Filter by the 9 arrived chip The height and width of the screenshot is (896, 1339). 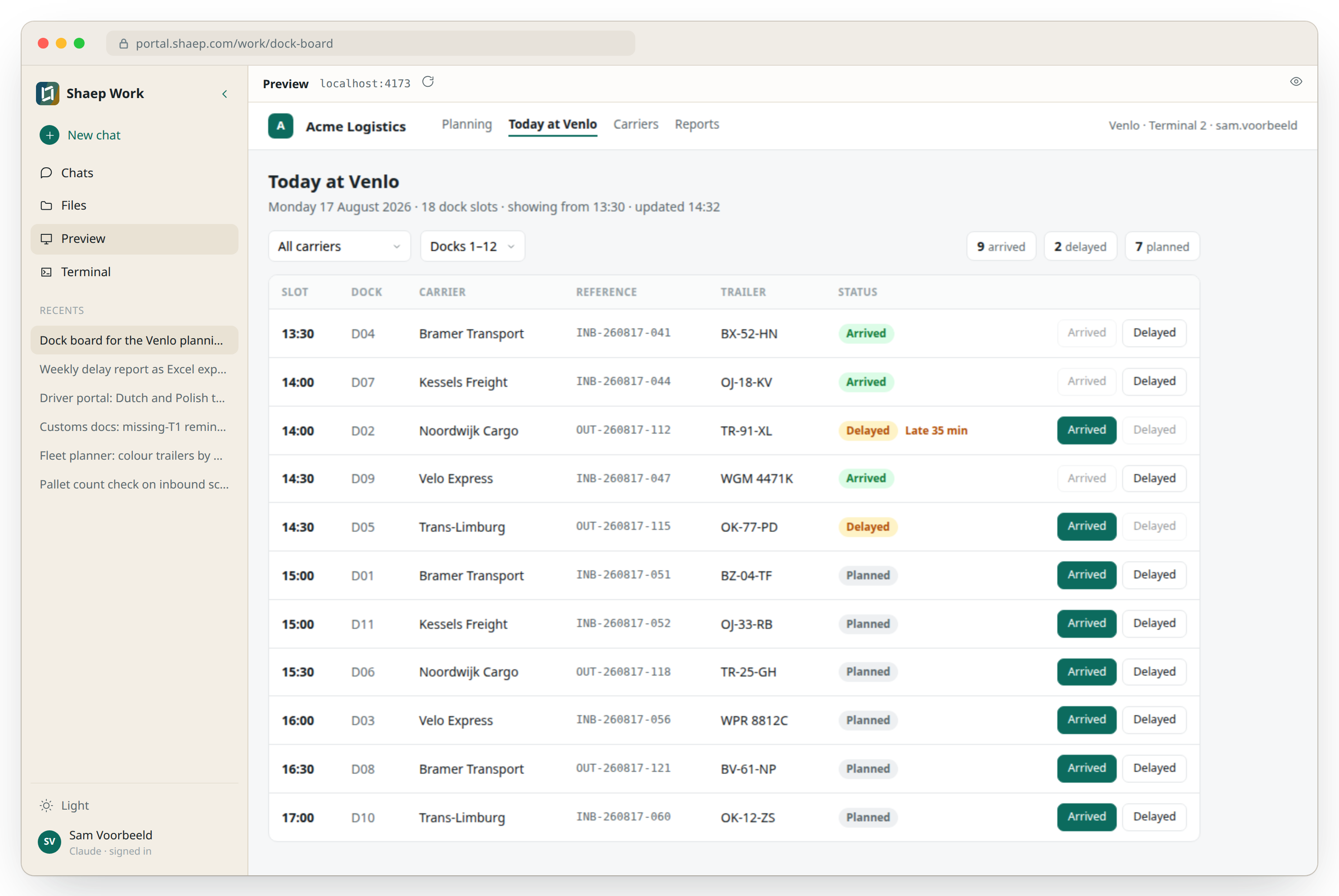1001,246
